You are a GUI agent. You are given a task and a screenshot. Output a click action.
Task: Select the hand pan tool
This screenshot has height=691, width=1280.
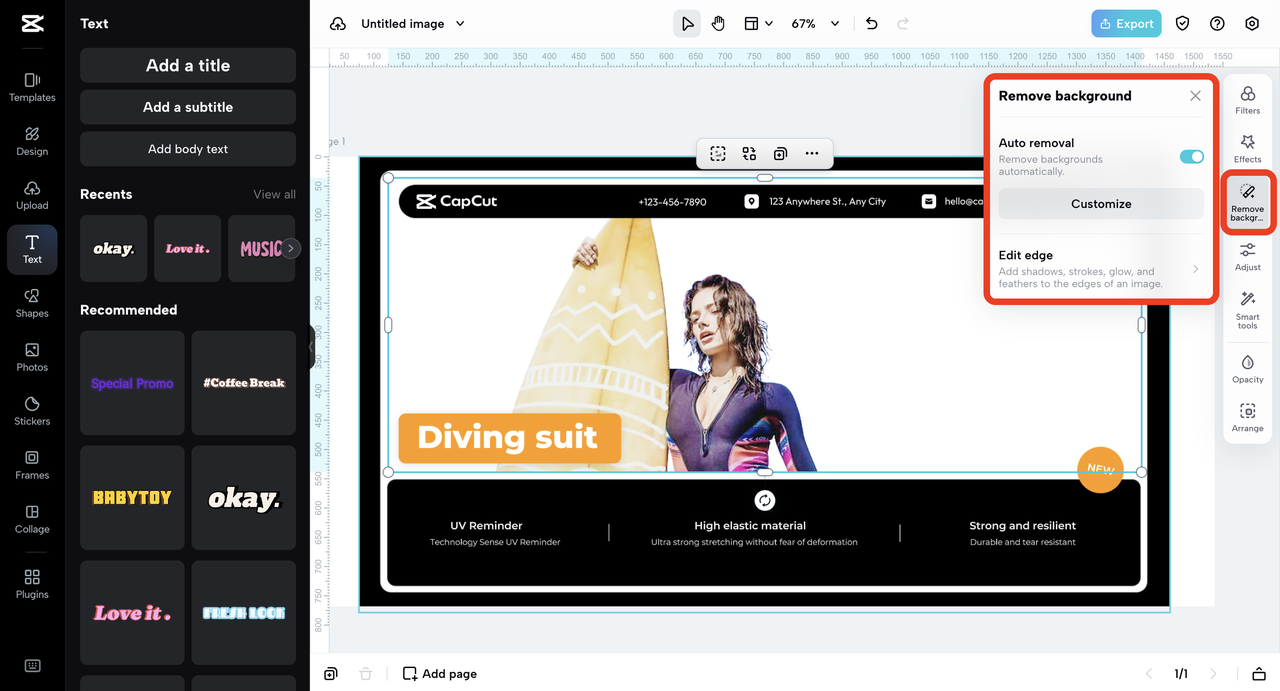[718, 24]
